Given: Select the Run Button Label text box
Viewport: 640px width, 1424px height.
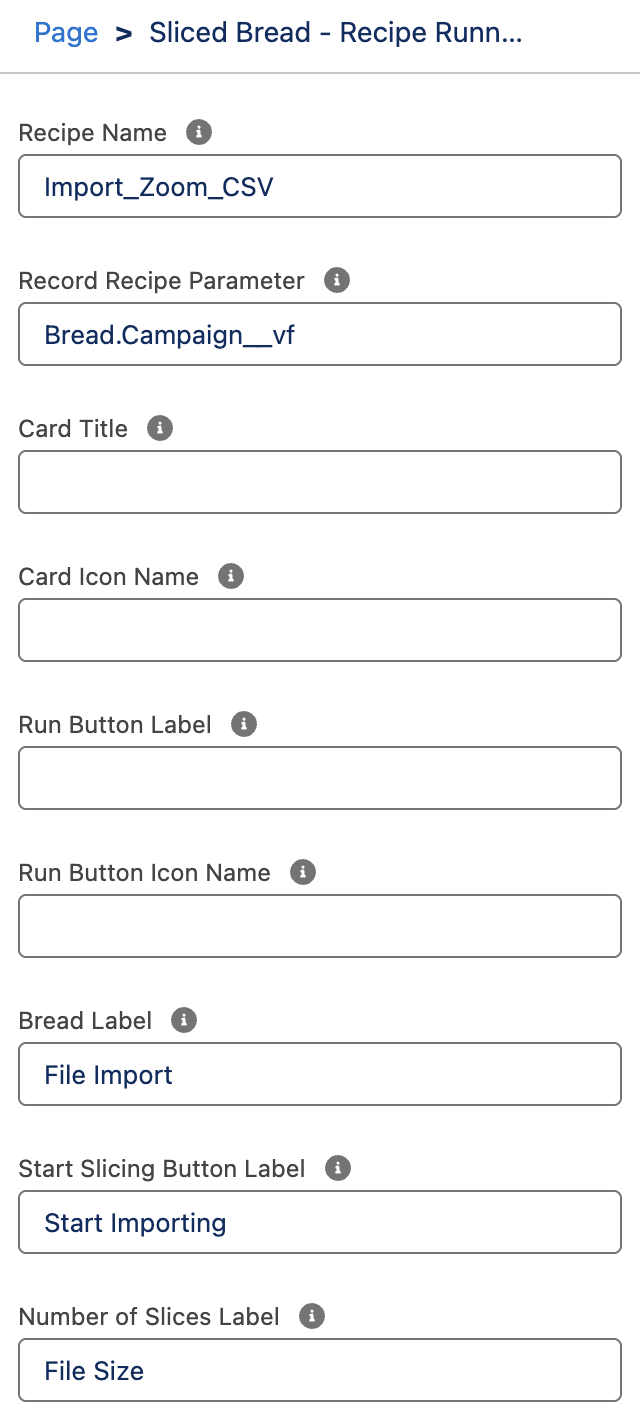Looking at the screenshot, I should tap(319, 778).
